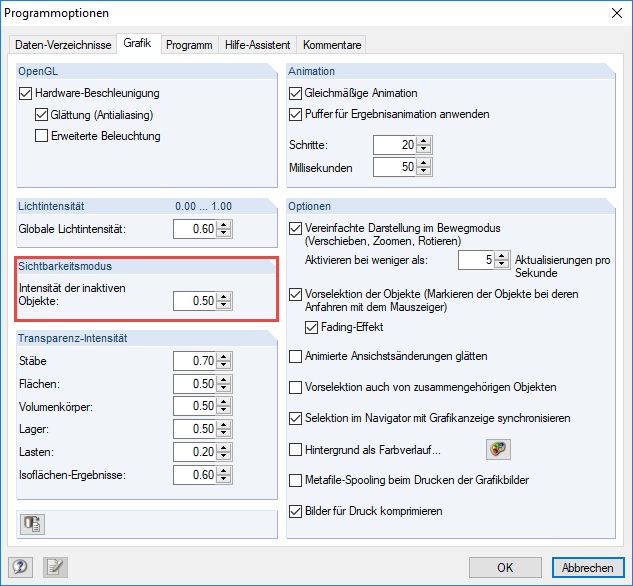Switch to the Daten-Verzeichnisse tab
633x586 pixels.
63,45
